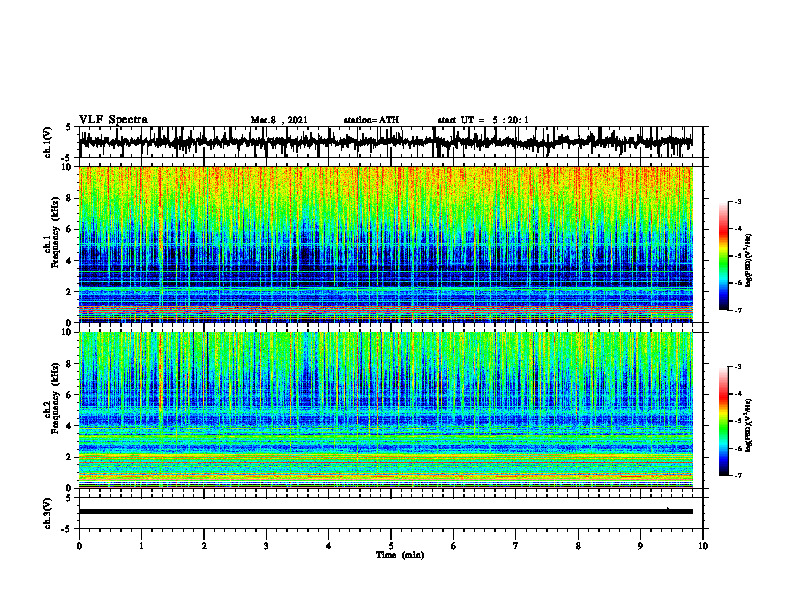Click the 6 kHz tick on ch.1 frequency axis
Viewport: 792px width, 612px height.
point(70,229)
